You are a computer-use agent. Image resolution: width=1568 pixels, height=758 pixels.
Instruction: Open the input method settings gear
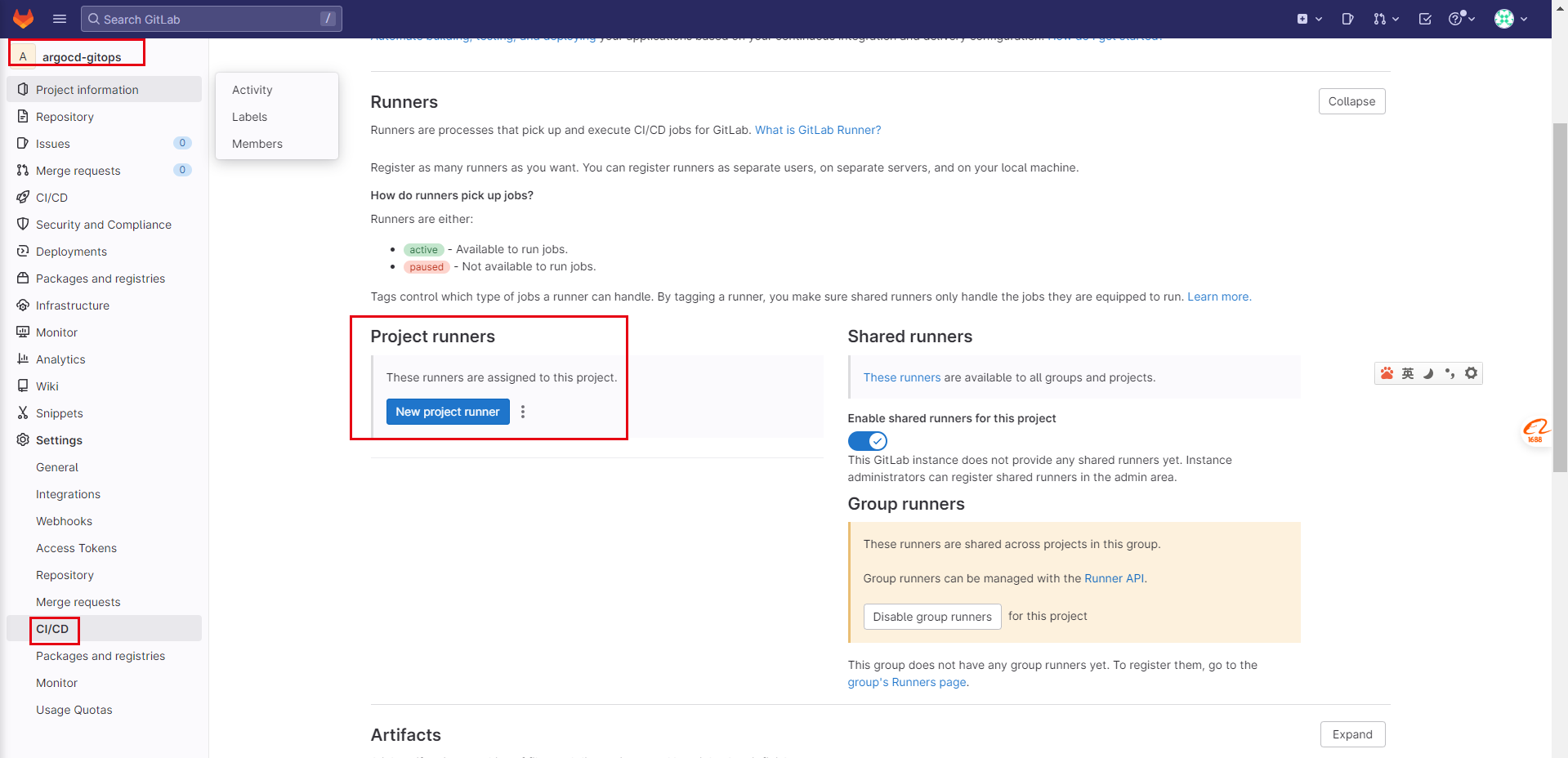(x=1471, y=373)
